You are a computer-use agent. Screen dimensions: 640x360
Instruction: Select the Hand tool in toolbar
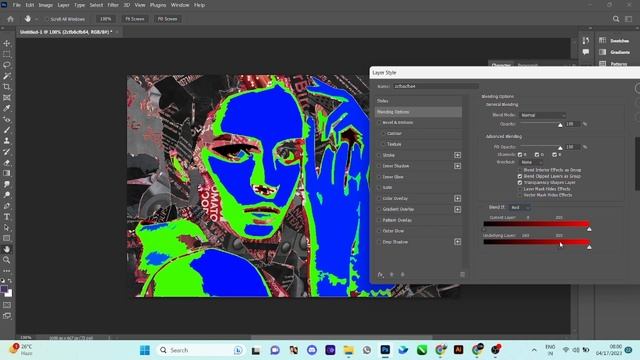(x=7, y=249)
